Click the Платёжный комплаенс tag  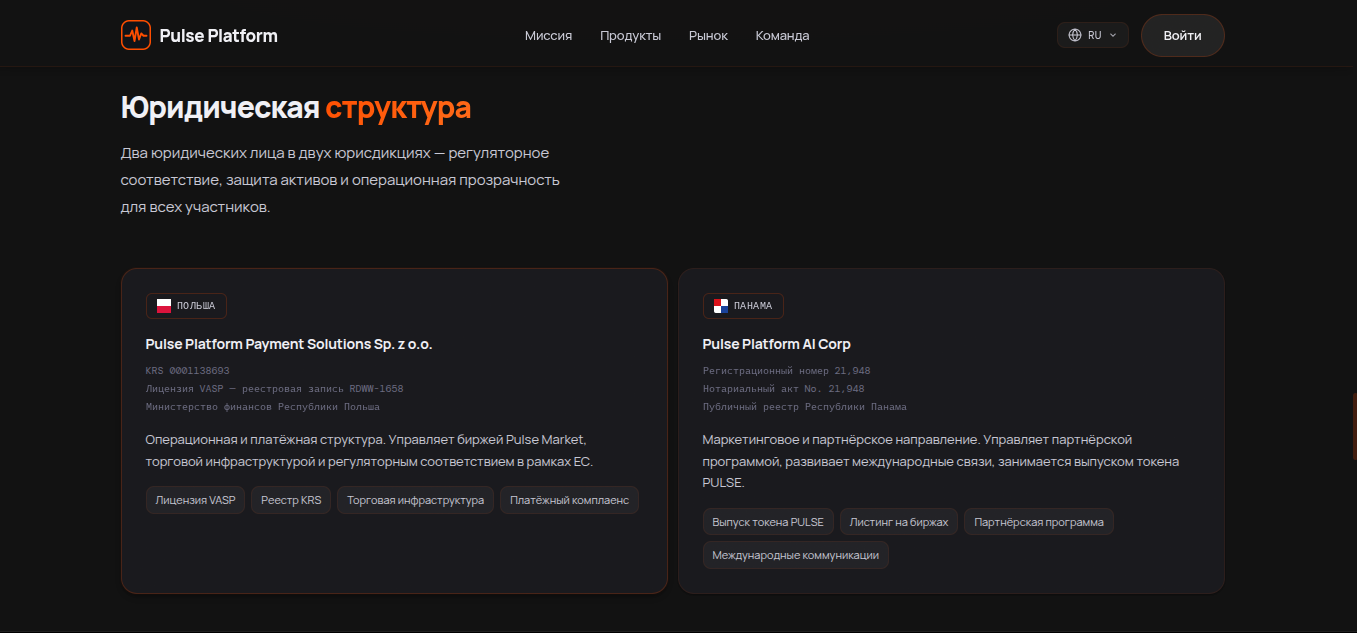569,500
